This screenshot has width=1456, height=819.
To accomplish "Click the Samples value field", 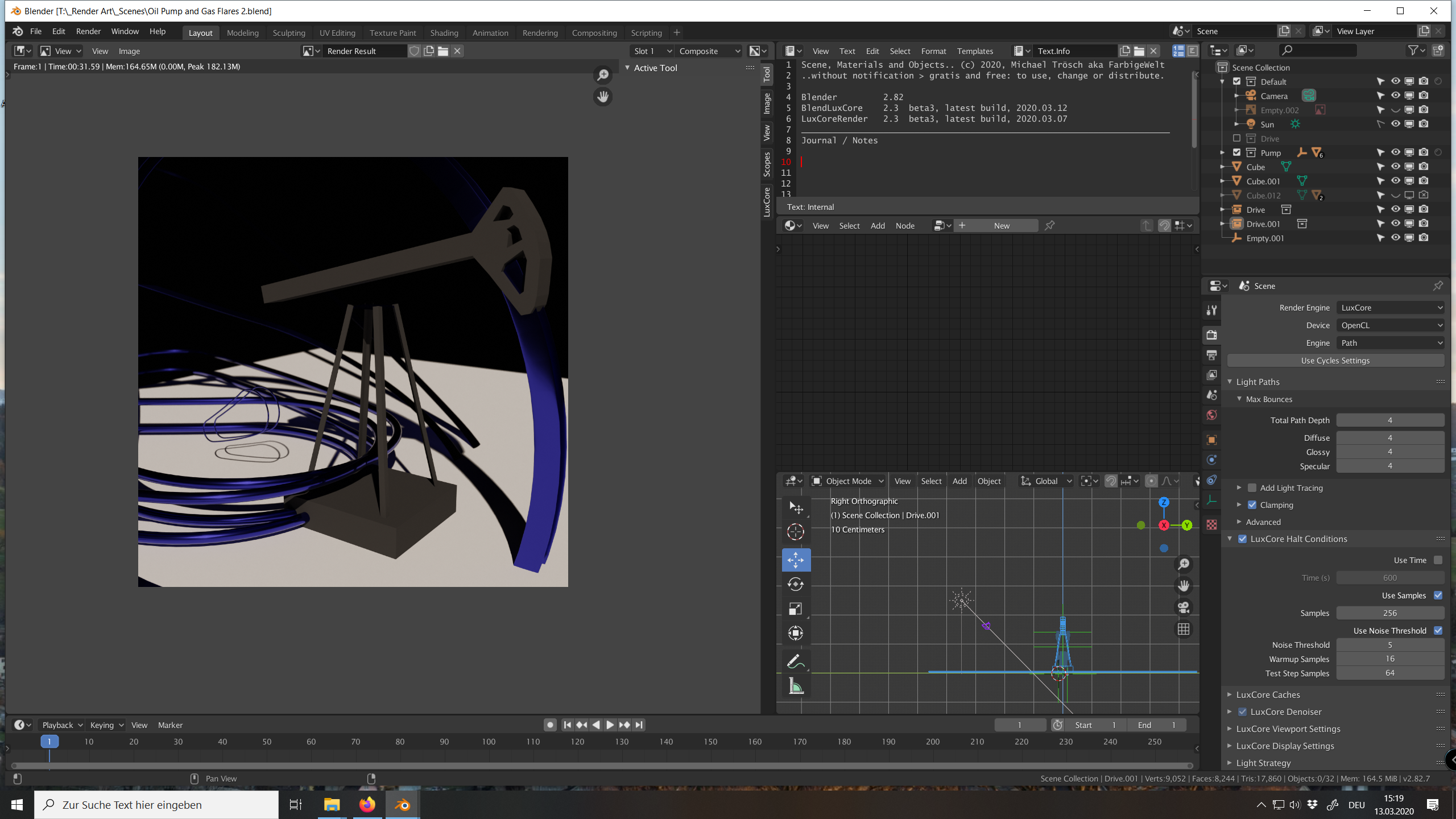I will tap(1389, 613).
